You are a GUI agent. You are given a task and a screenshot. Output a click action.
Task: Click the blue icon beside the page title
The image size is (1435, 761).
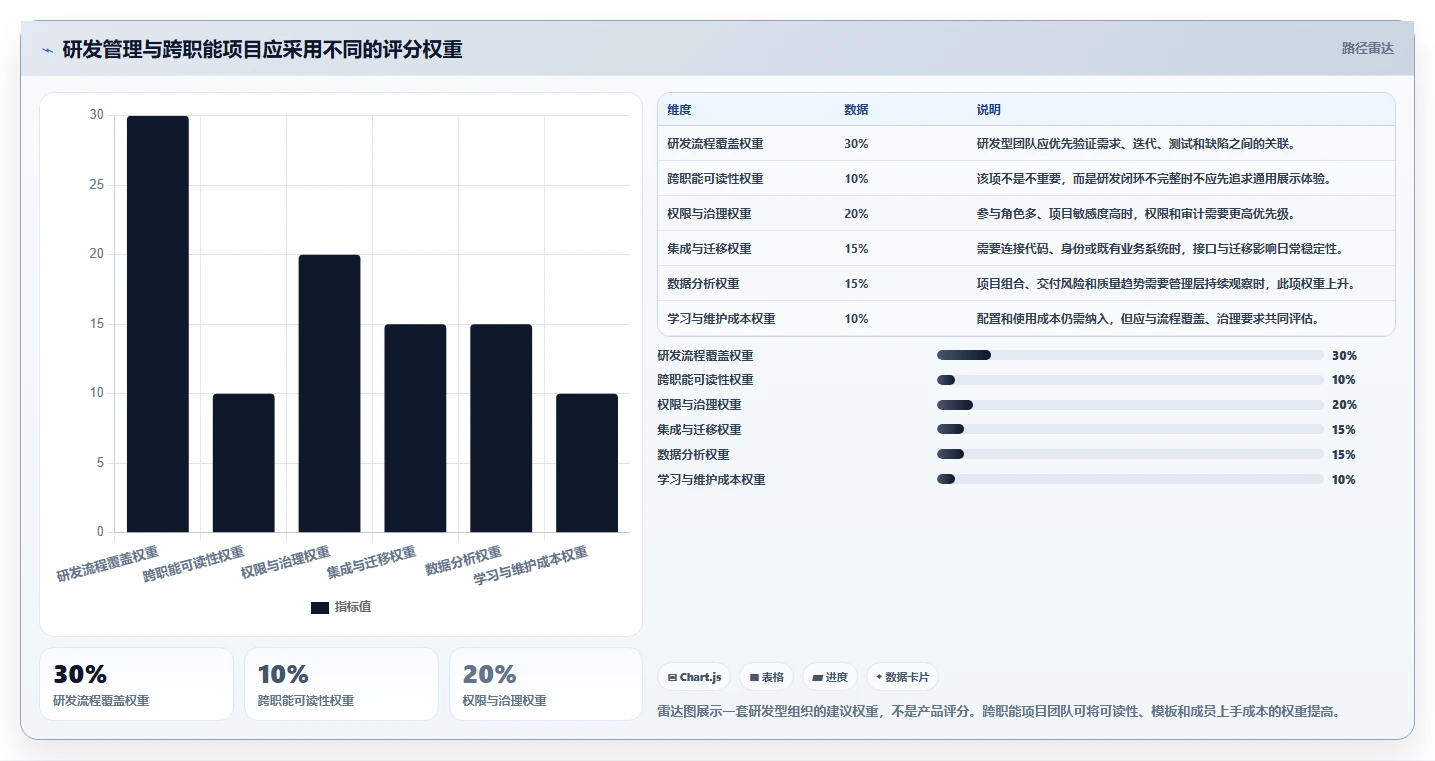pos(47,50)
